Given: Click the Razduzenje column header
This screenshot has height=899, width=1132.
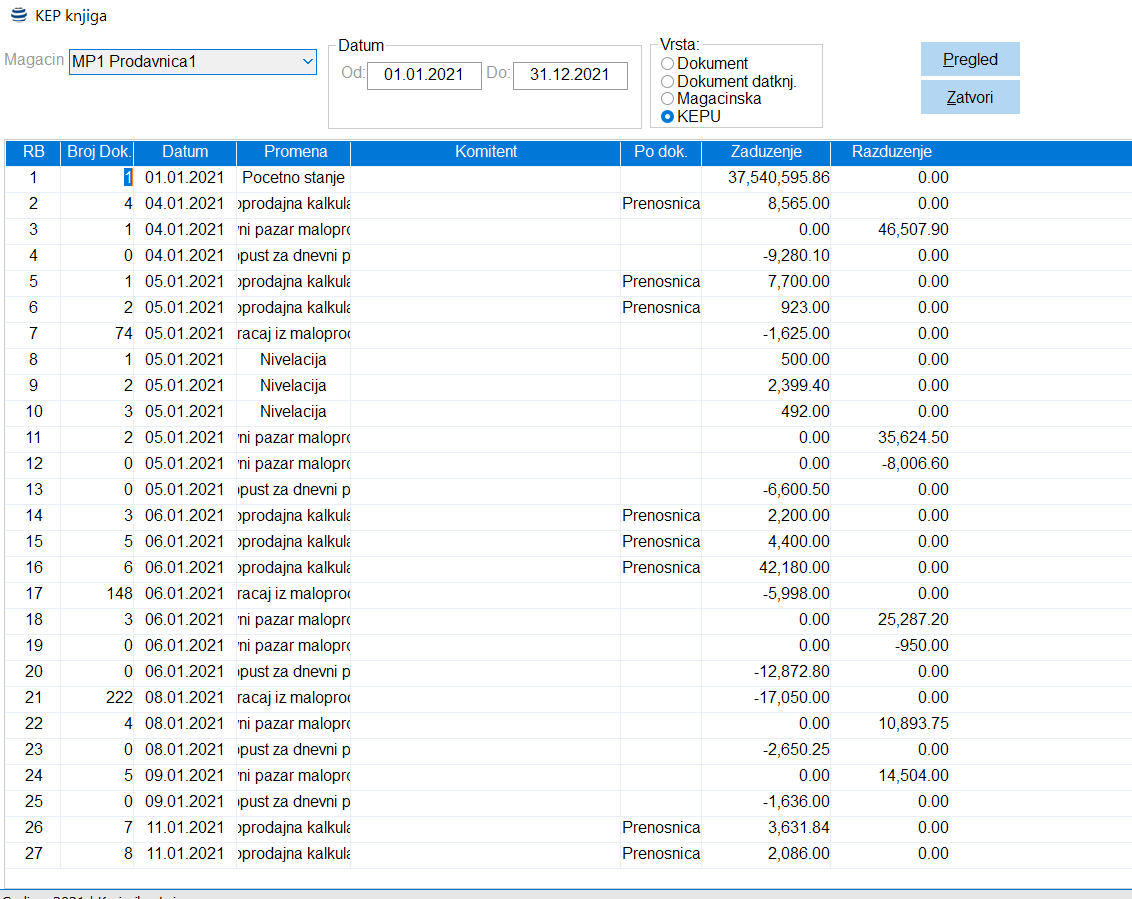Looking at the screenshot, I should click(x=892, y=152).
